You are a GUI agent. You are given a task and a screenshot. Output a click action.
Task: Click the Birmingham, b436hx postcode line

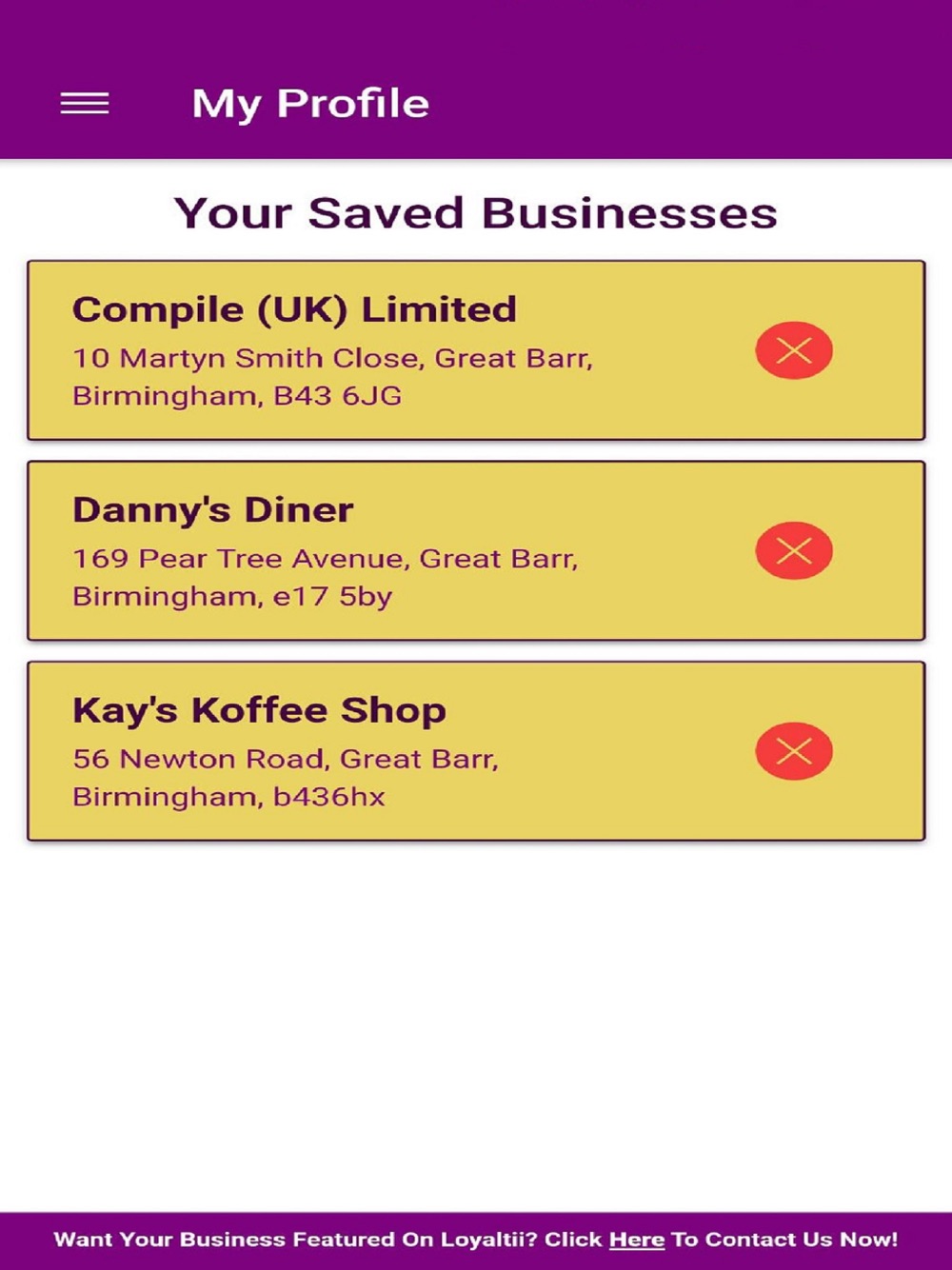point(228,797)
